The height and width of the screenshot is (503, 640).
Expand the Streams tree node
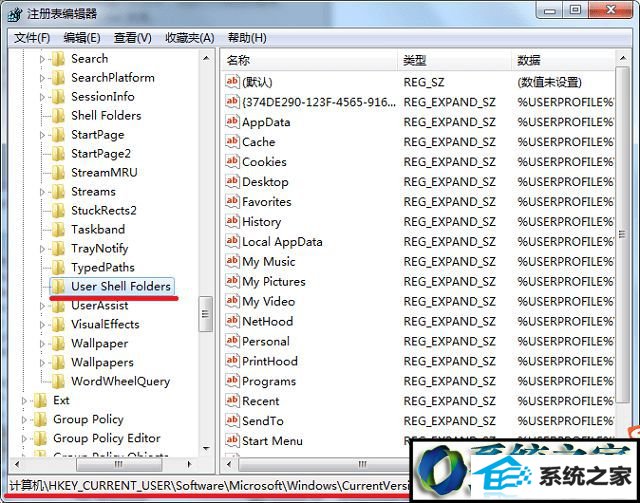pos(42,192)
